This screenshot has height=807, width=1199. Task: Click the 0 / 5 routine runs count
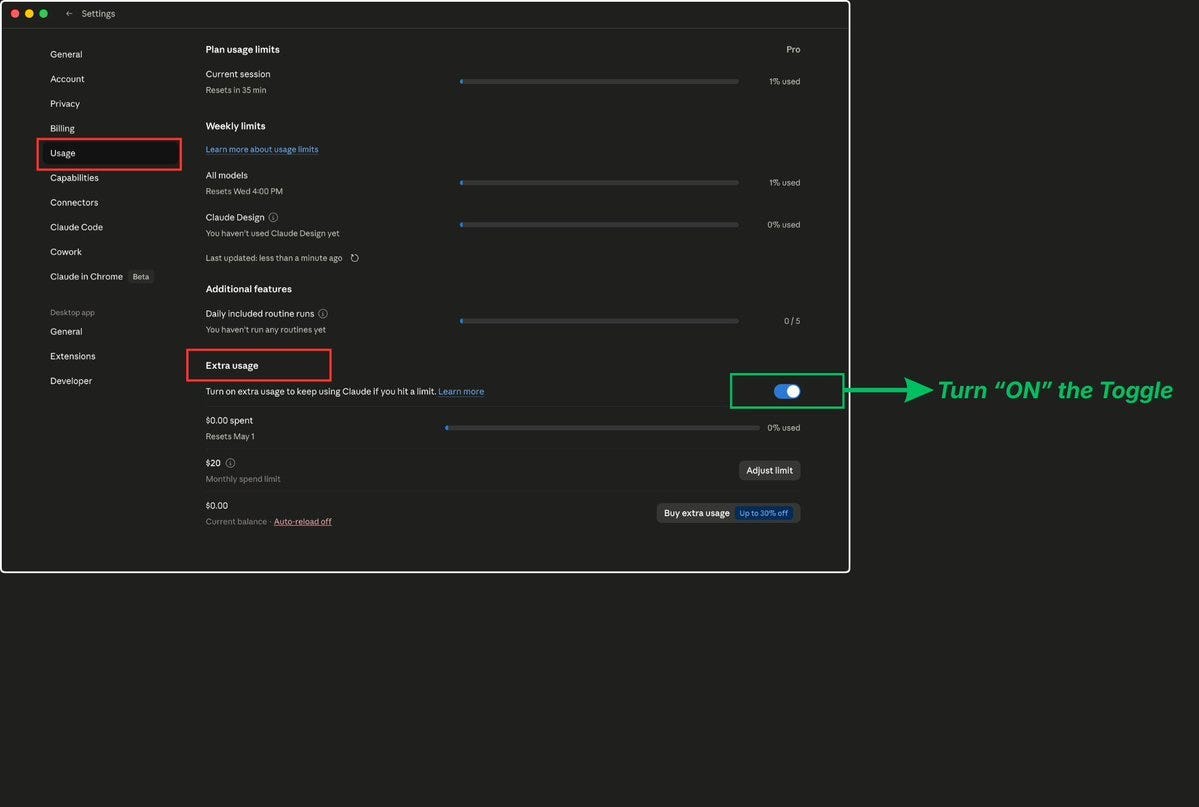point(791,321)
